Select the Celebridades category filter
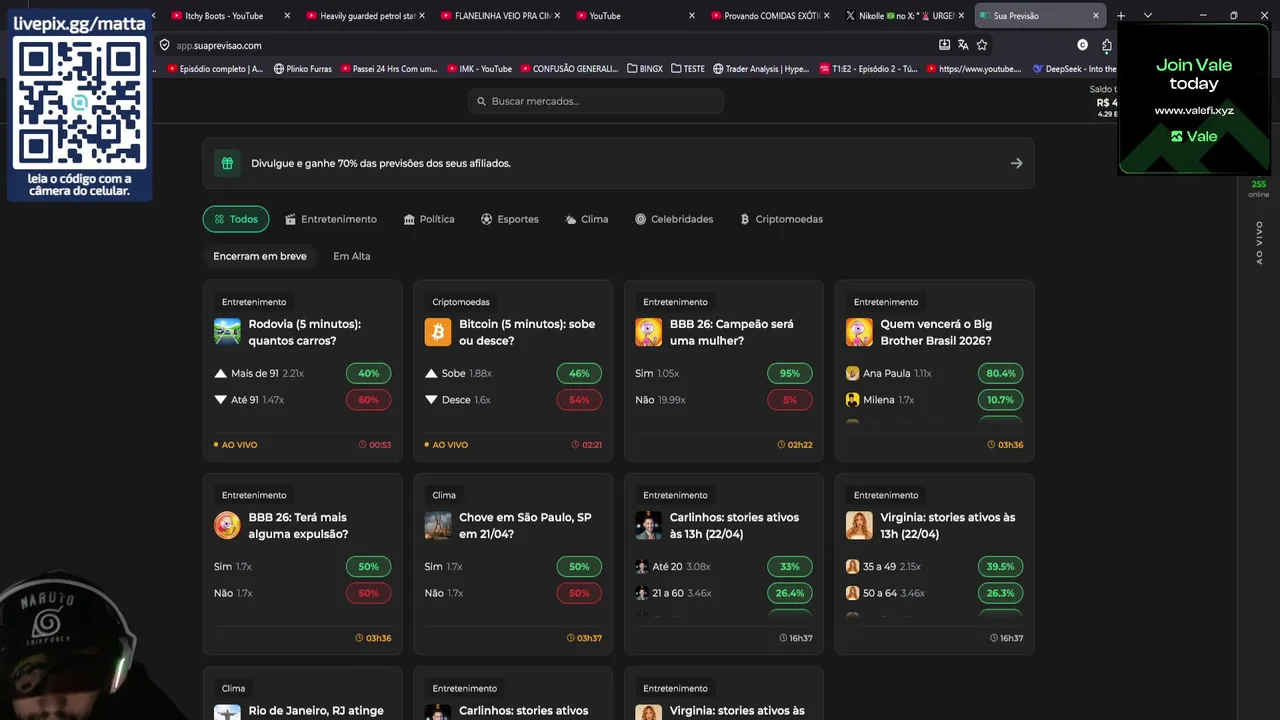Image resolution: width=1280 pixels, height=720 pixels. point(674,219)
